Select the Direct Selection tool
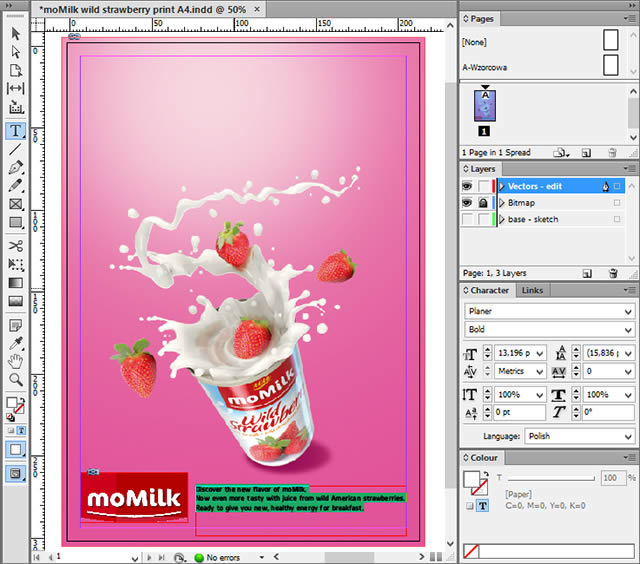 tap(16, 52)
